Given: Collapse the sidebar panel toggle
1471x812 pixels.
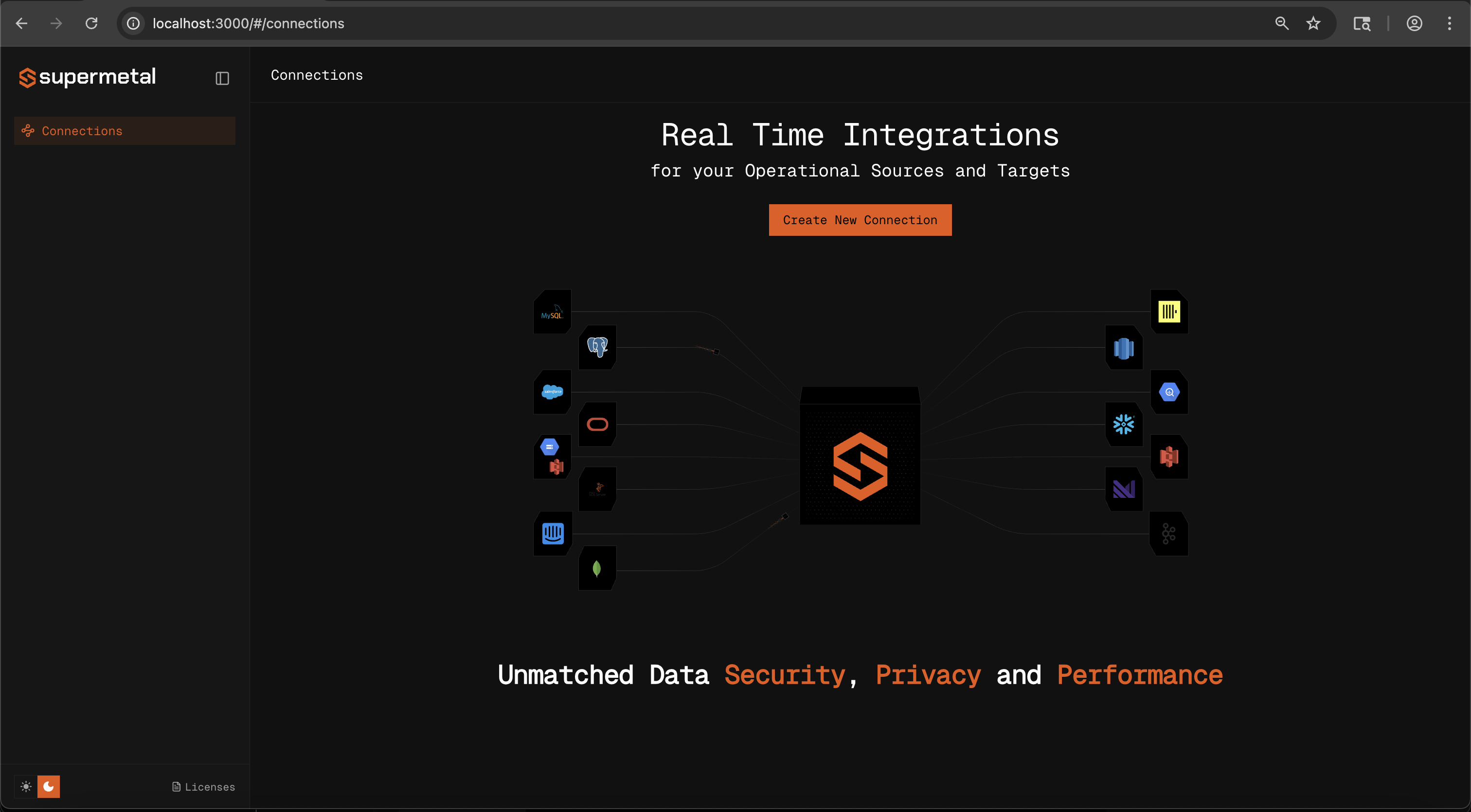Looking at the screenshot, I should [x=222, y=78].
